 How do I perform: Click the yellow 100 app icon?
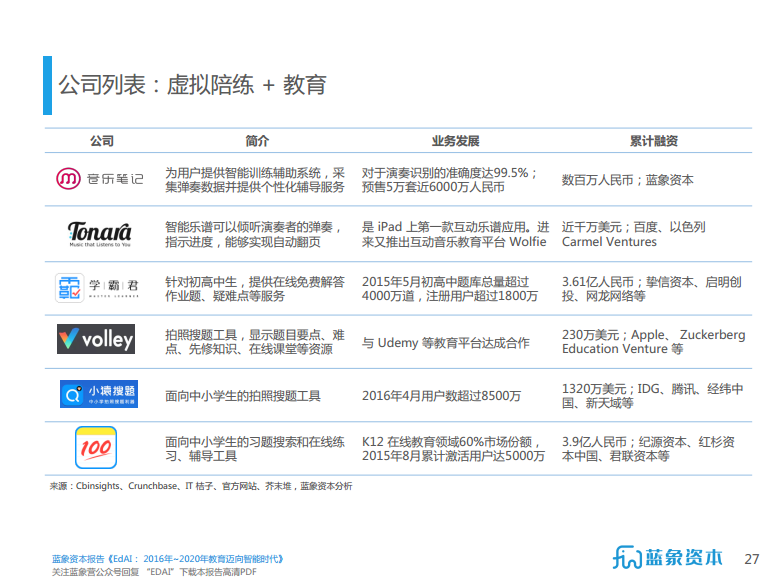pos(96,447)
